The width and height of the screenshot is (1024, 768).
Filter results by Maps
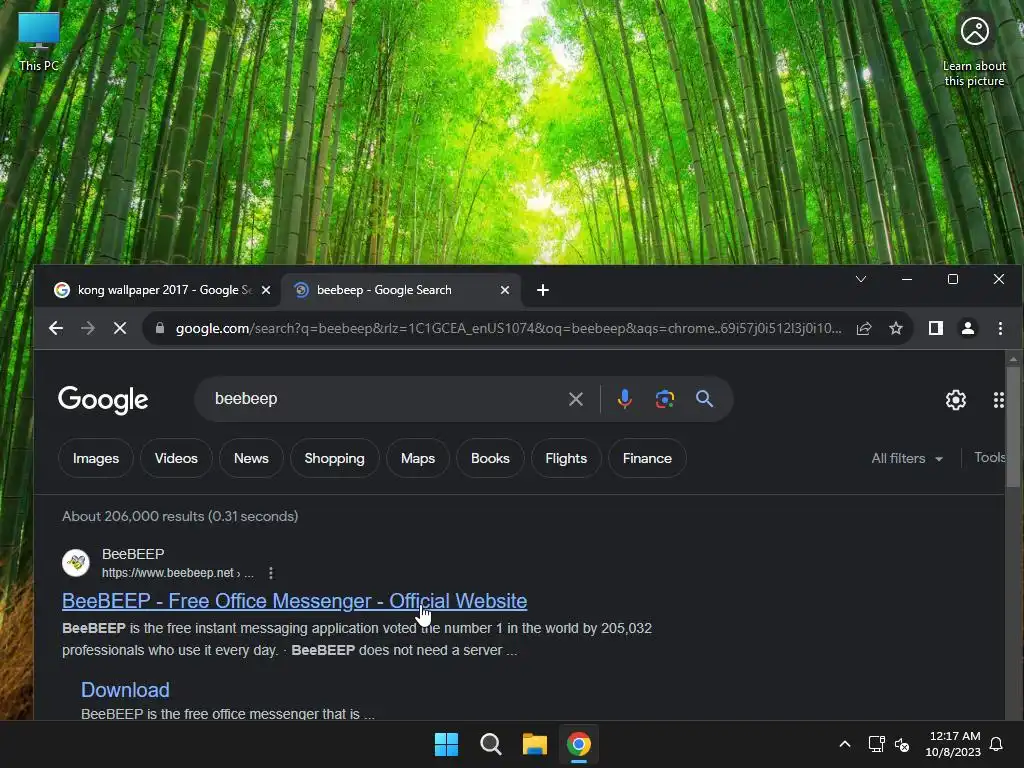418,458
